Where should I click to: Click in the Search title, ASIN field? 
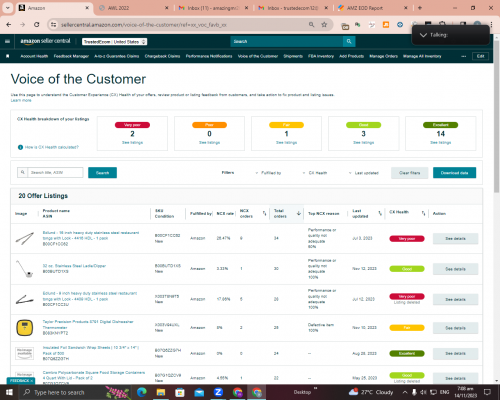[x=55, y=173]
